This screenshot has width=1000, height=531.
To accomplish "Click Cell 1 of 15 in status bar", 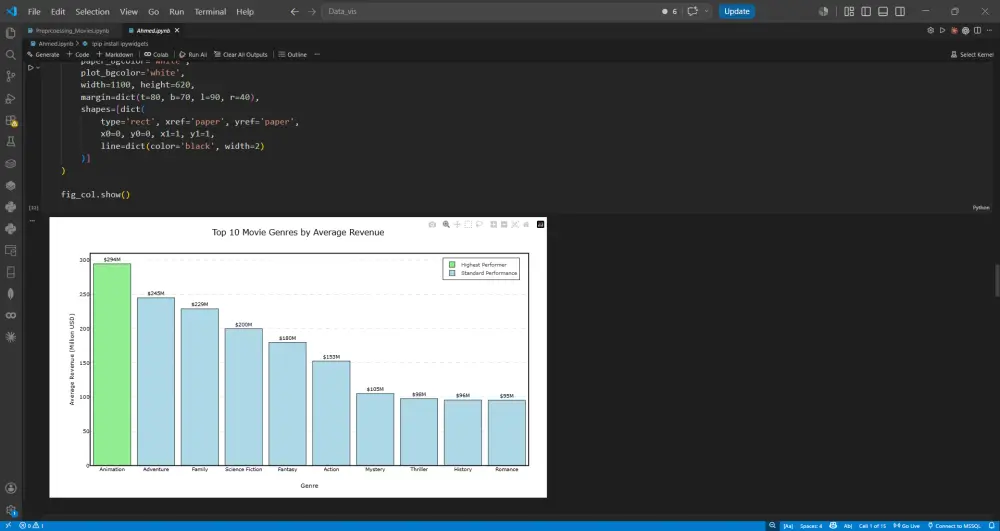I will [872, 526].
